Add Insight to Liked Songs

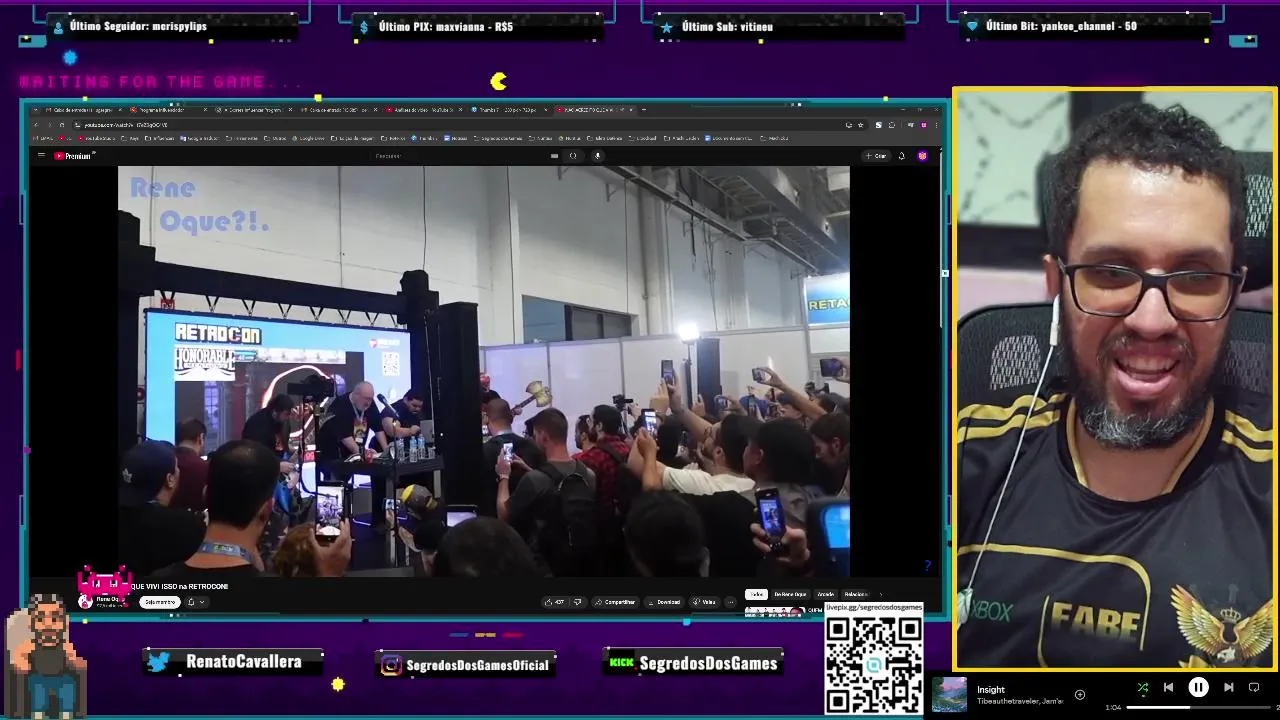pos(1080,694)
